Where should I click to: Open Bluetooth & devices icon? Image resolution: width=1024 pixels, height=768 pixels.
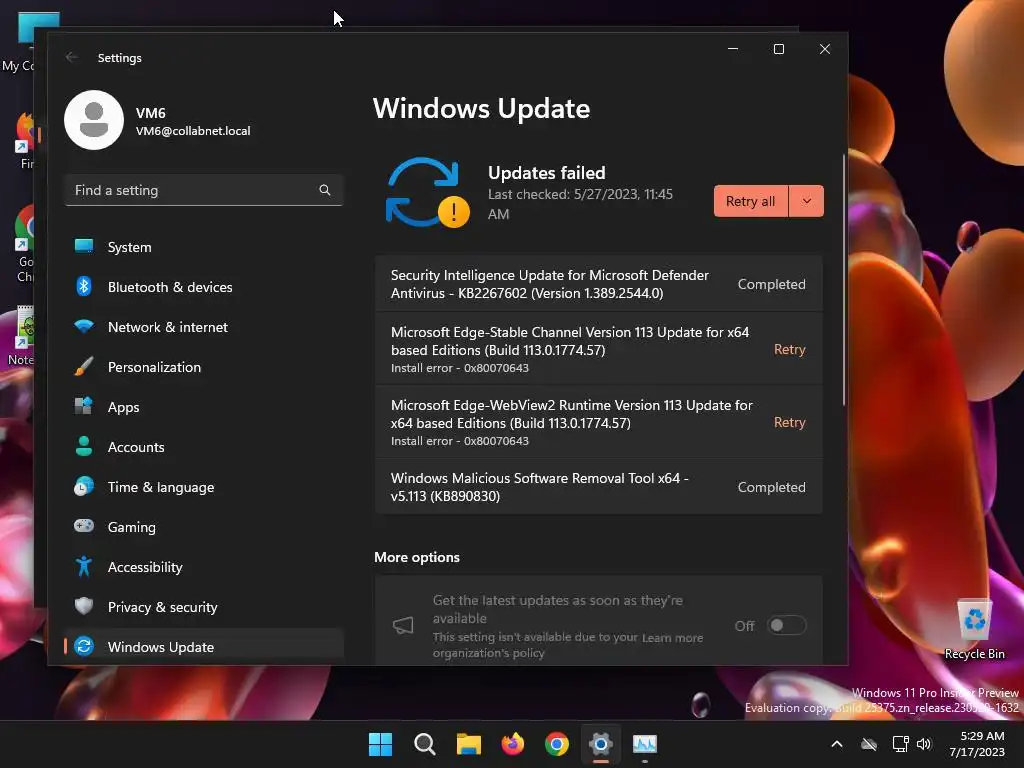pos(84,286)
